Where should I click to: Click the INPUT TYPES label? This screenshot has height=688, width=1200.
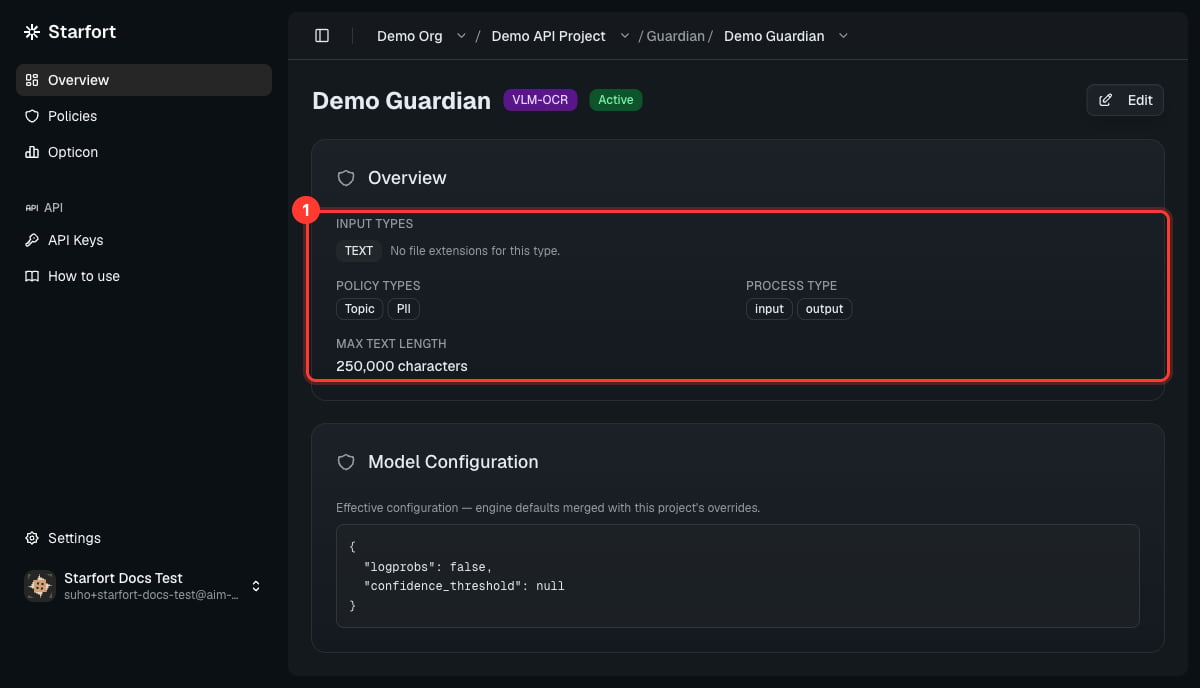tap(375, 224)
